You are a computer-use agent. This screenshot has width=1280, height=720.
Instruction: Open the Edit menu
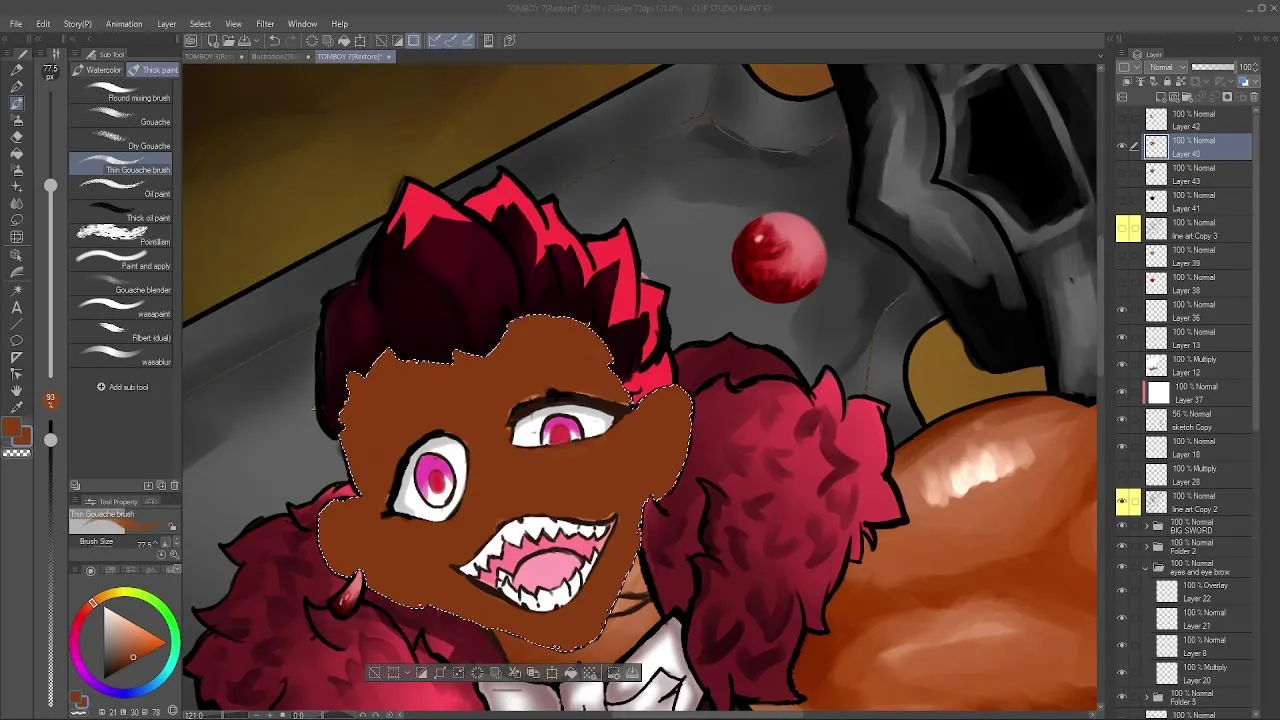click(43, 24)
